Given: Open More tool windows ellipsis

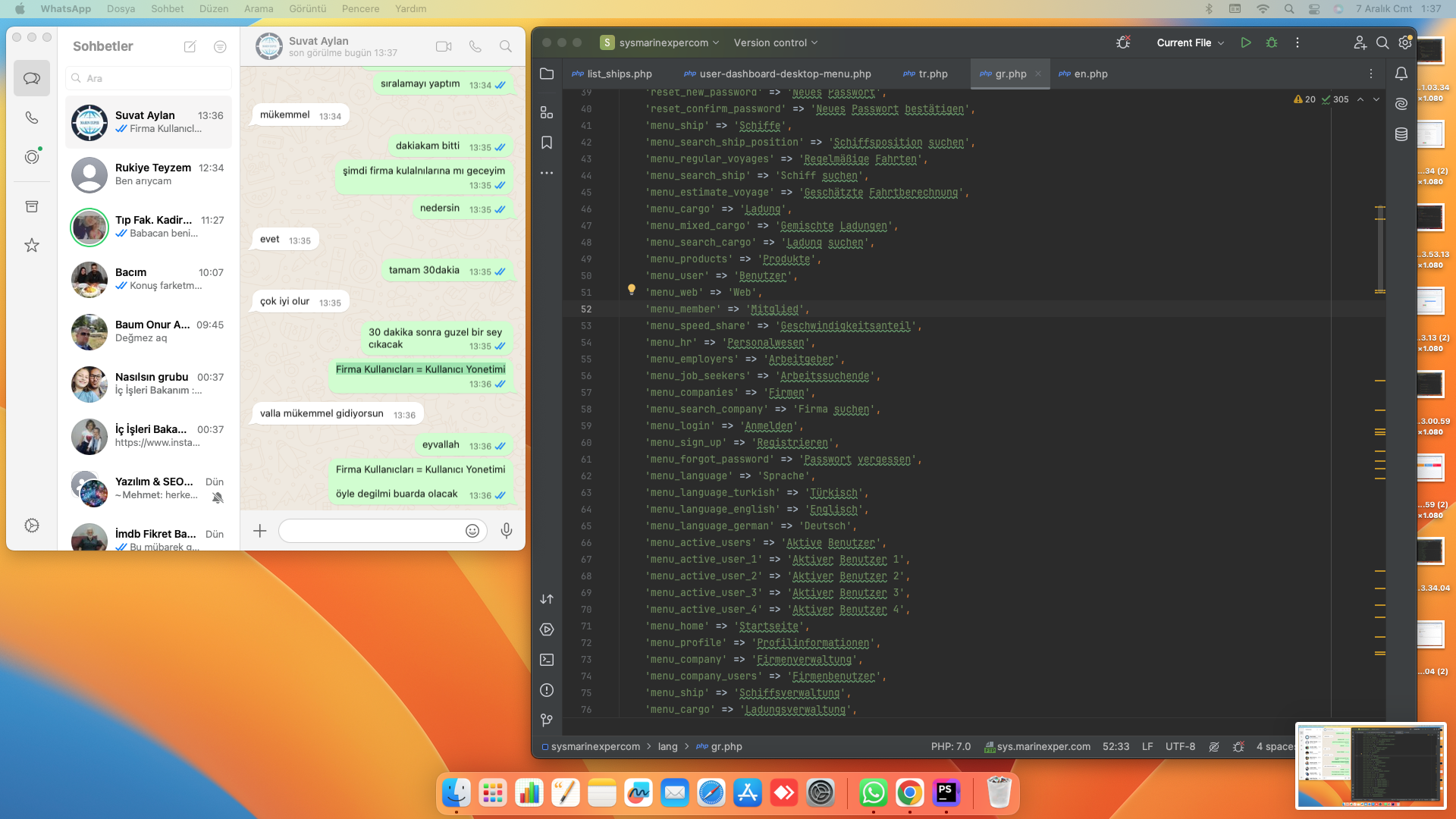Looking at the screenshot, I should 547,173.
